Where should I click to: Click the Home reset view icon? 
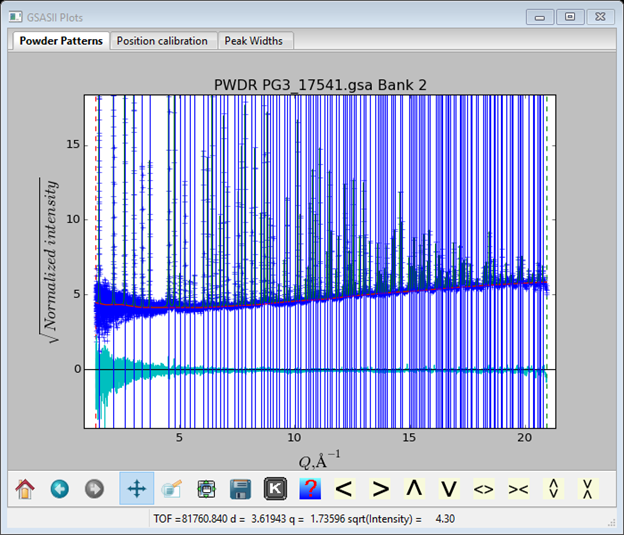[25, 489]
